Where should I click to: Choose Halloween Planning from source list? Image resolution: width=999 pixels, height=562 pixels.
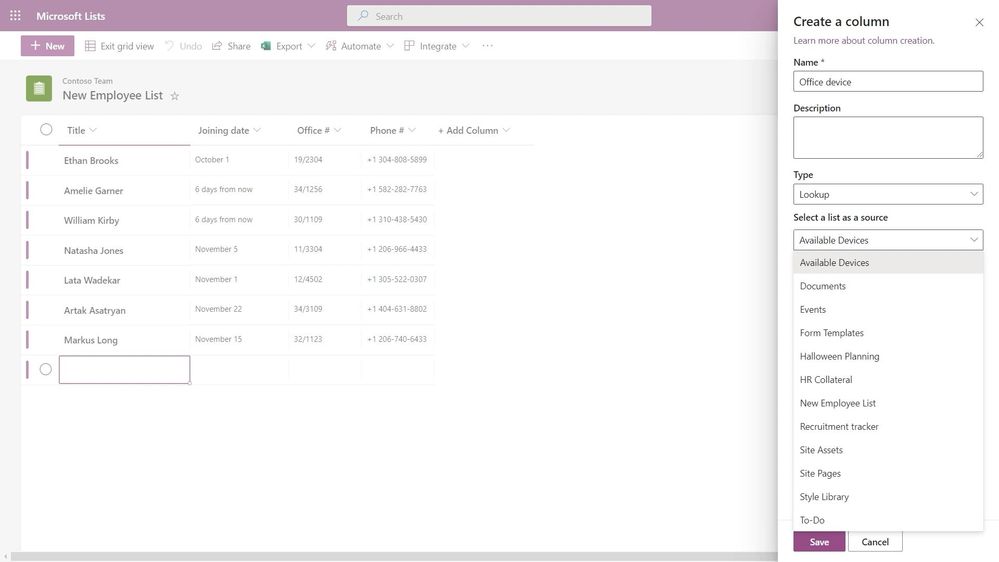pos(888,356)
